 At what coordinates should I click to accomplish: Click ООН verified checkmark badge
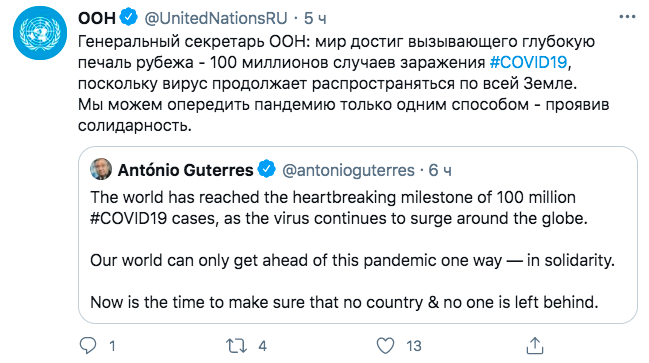coord(129,17)
